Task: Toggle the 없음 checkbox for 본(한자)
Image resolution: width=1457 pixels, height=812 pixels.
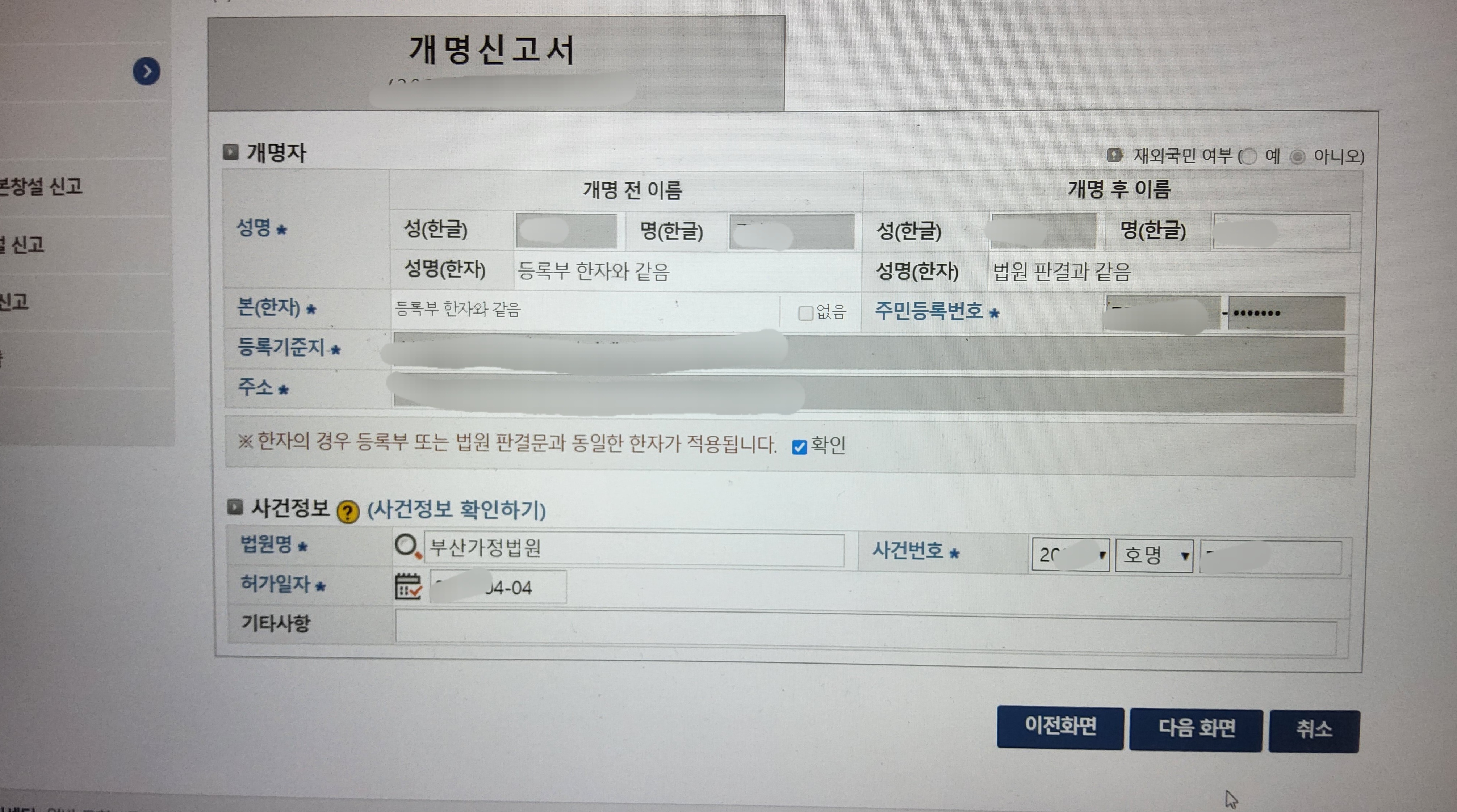Action: click(x=805, y=313)
